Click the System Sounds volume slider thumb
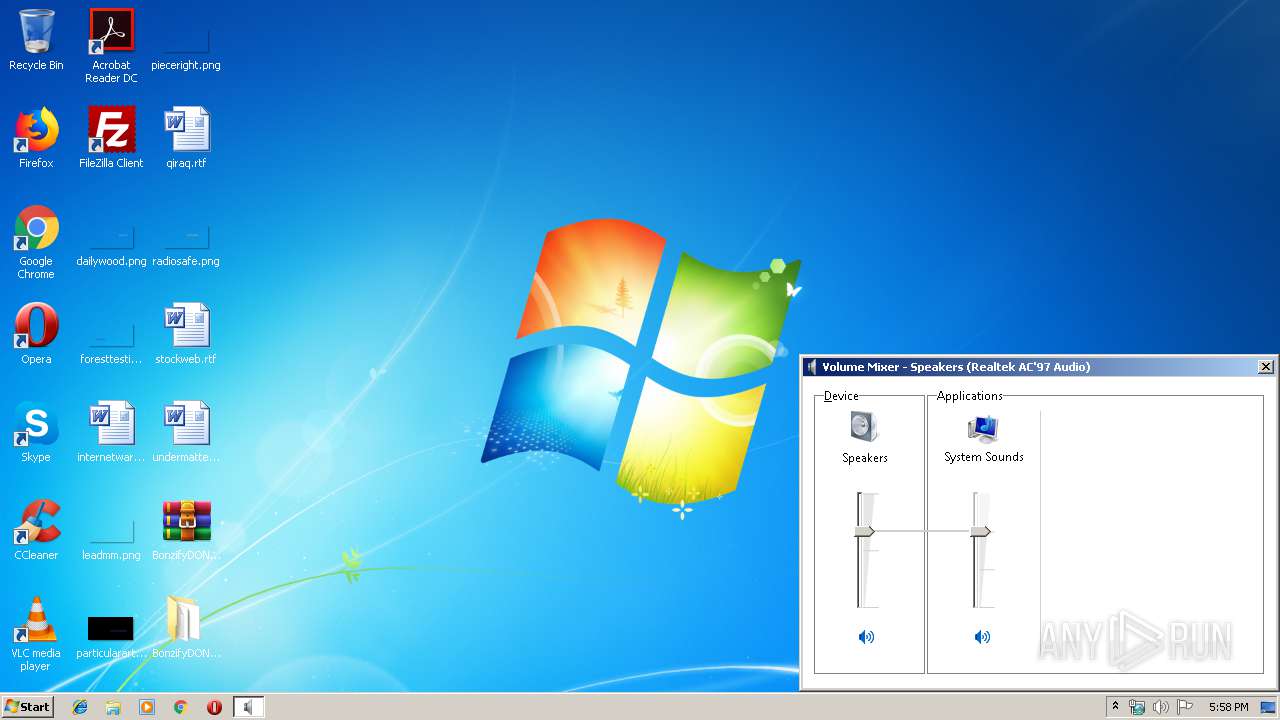The image size is (1280, 720). pos(981,532)
